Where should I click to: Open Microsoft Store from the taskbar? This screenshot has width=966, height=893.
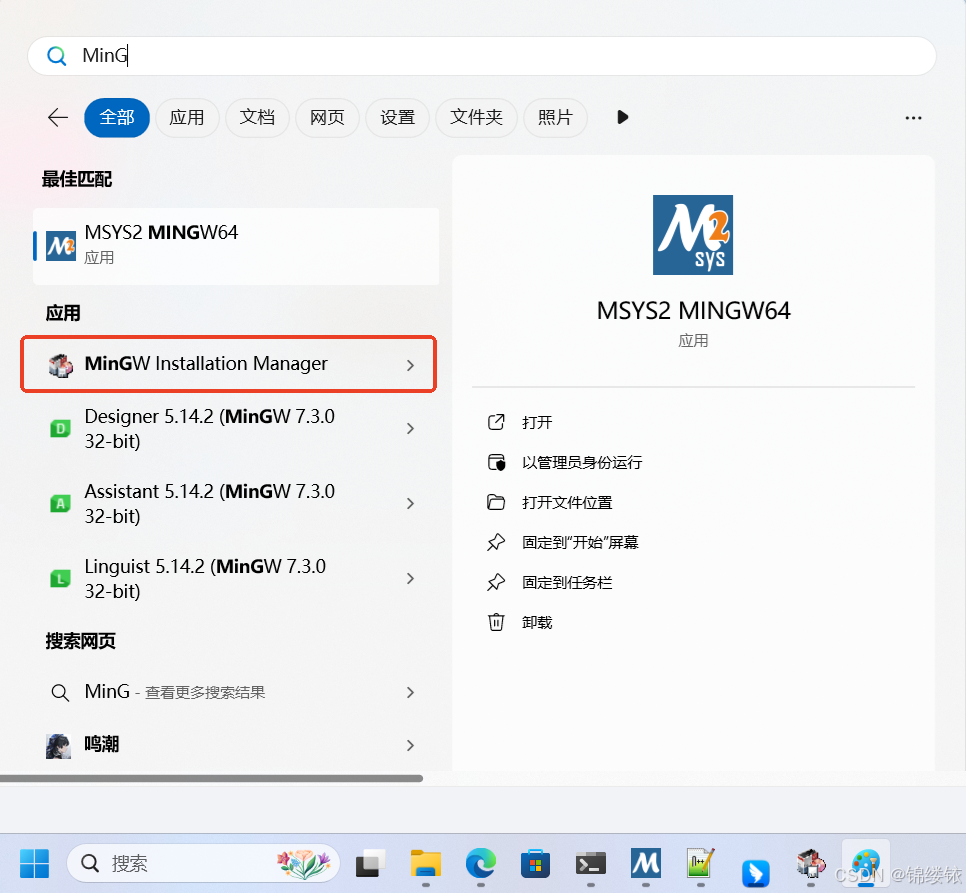[535, 863]
